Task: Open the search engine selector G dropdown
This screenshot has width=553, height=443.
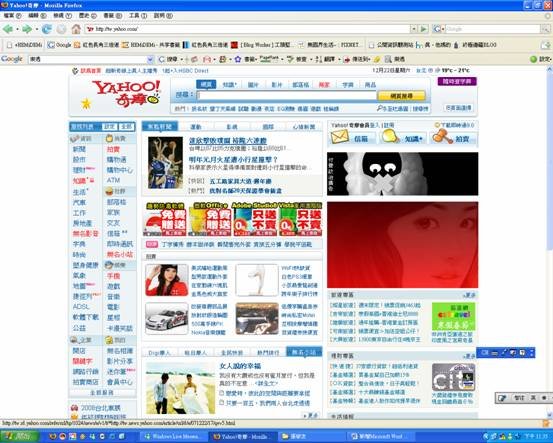Action: point(438,29)
